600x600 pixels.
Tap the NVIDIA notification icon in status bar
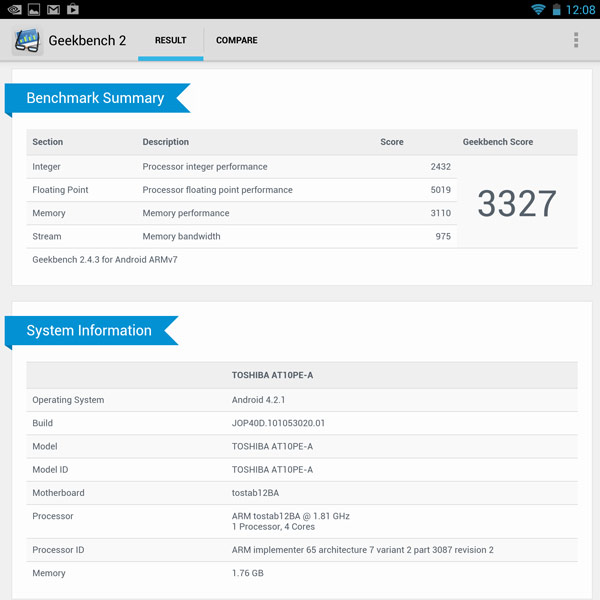pyautogui.click(x=15, y=9)
